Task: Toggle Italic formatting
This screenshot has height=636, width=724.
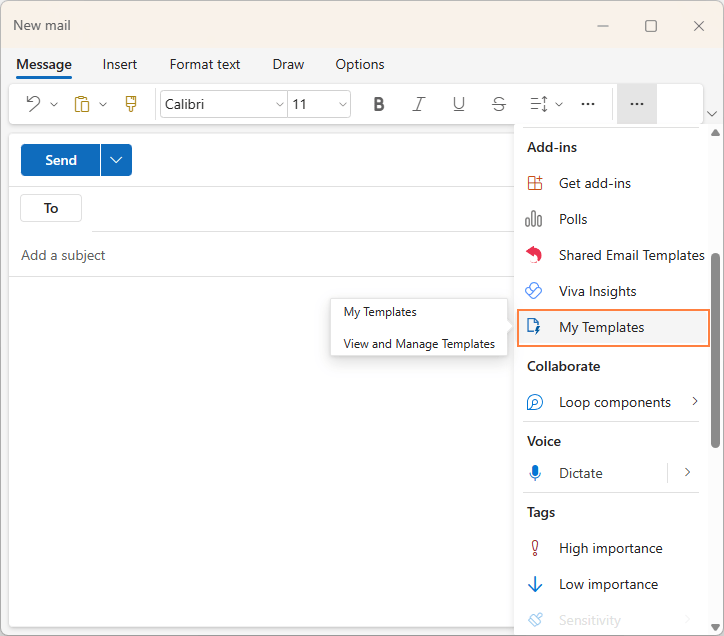Action: (x=419, y=104)
